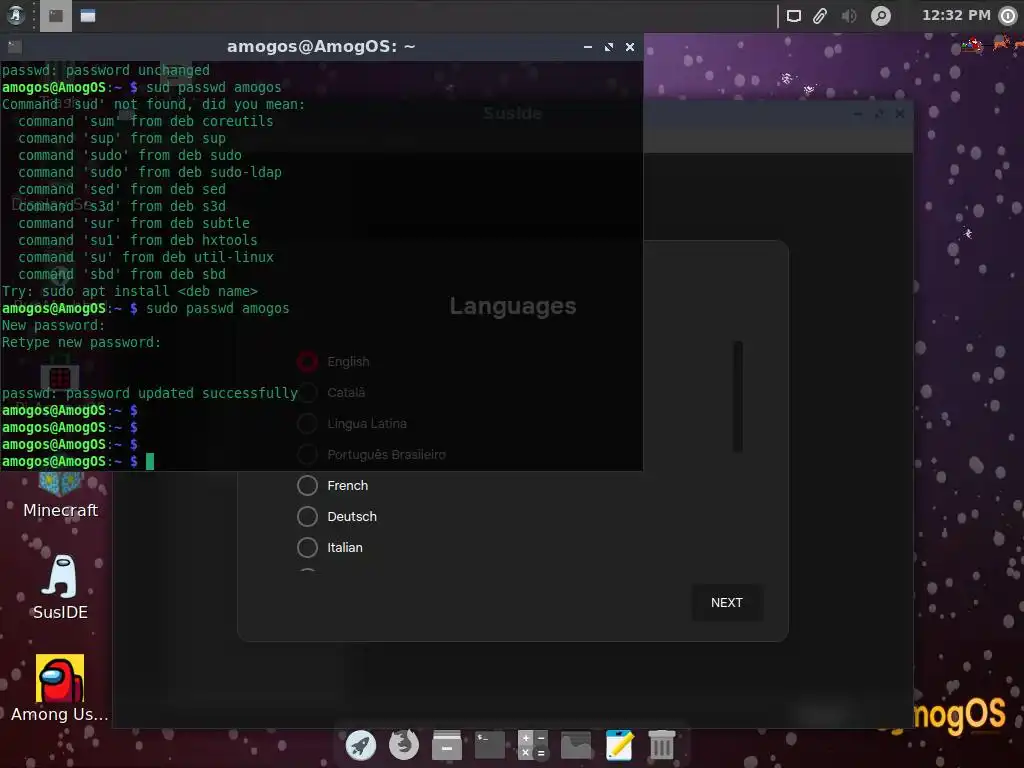Click the power button icon in the panel
This screenshot has height=768, width=1024.
click(x=1008, y=16)
